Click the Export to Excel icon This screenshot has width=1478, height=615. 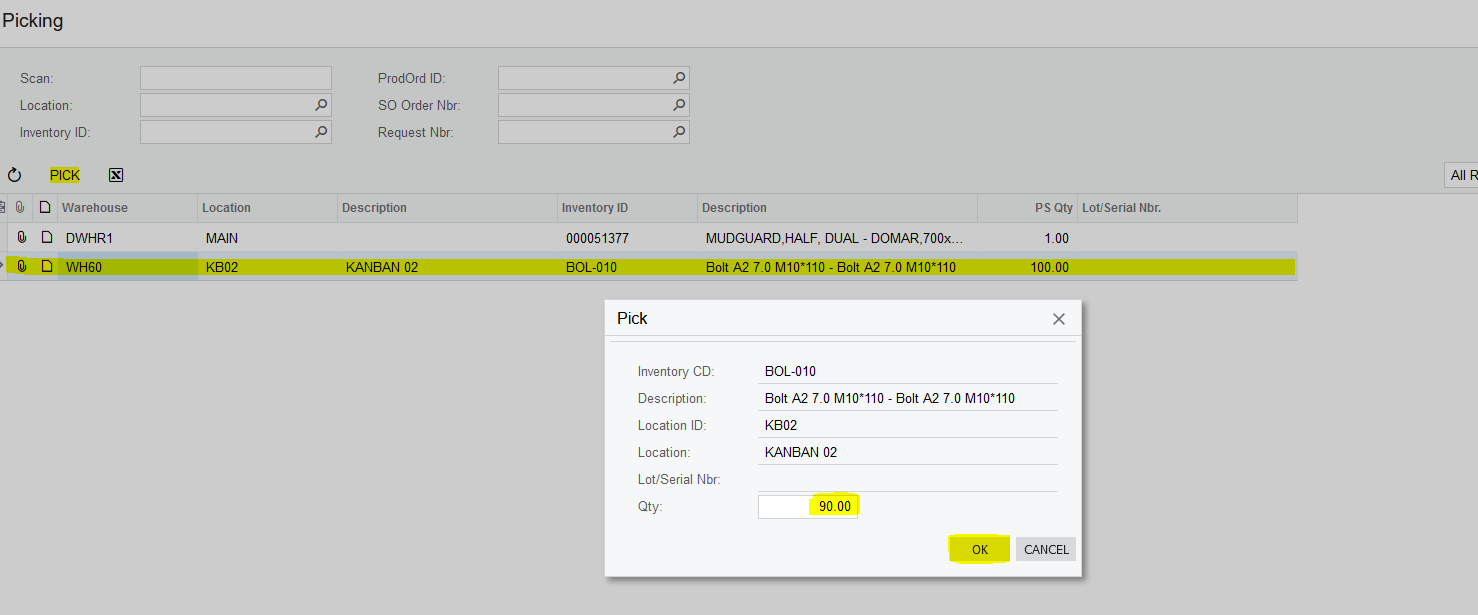coord(116,175)
